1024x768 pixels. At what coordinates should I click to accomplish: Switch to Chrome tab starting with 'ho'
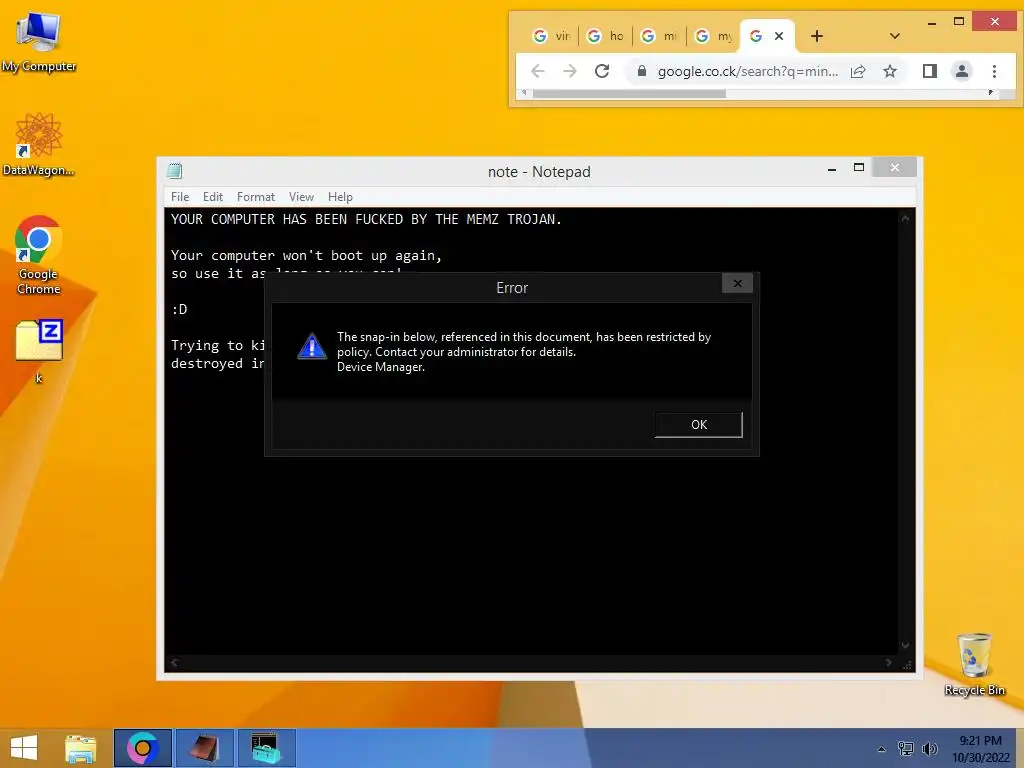coord(605,36)
